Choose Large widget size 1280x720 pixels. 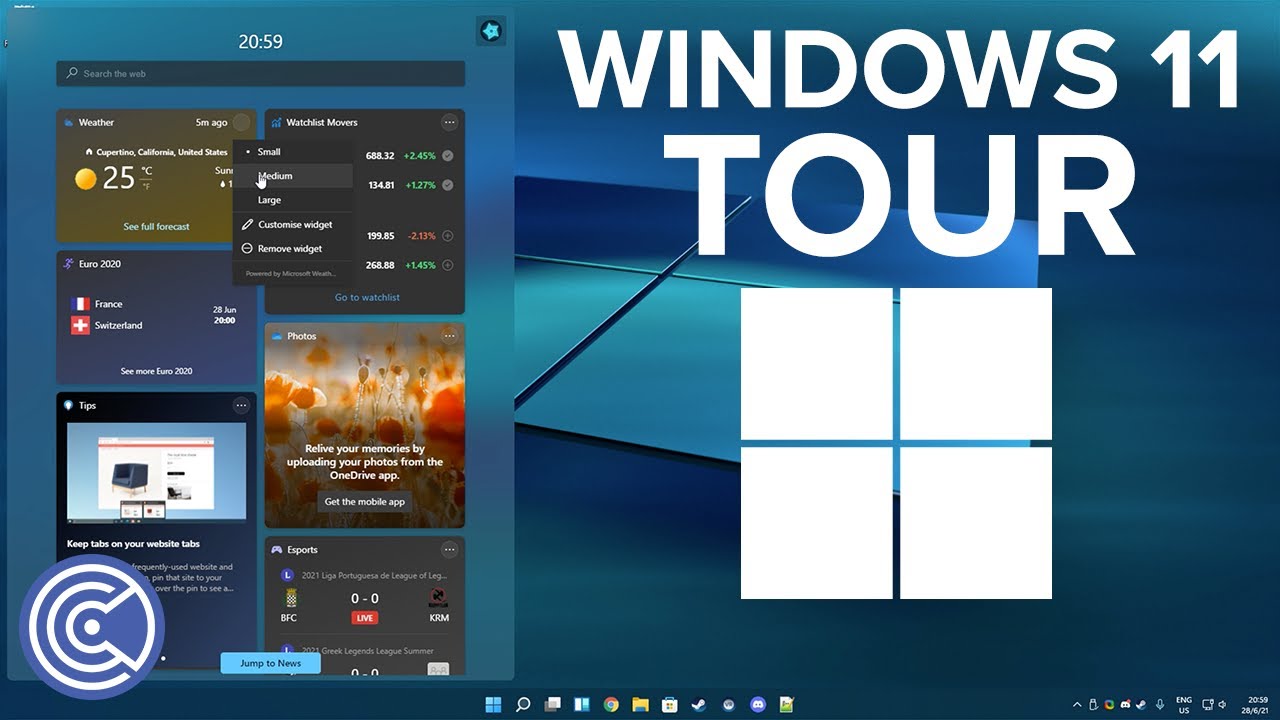pos(293,200)
